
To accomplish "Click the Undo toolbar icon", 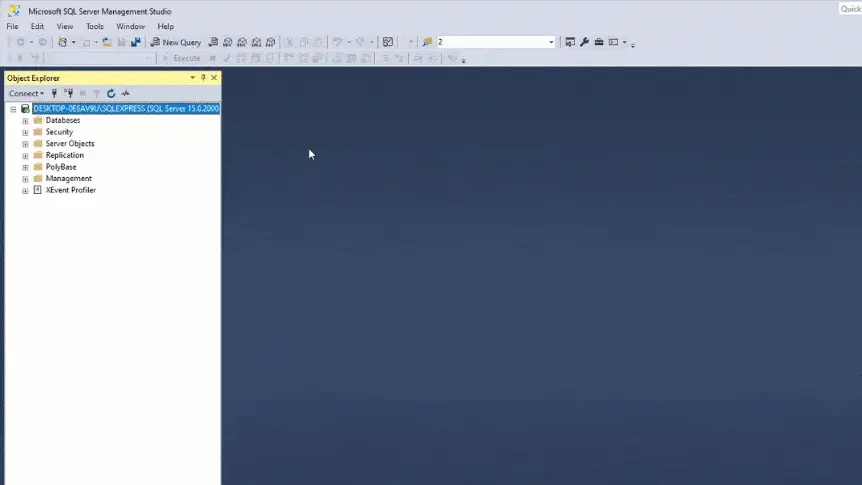I will point(338,42).
